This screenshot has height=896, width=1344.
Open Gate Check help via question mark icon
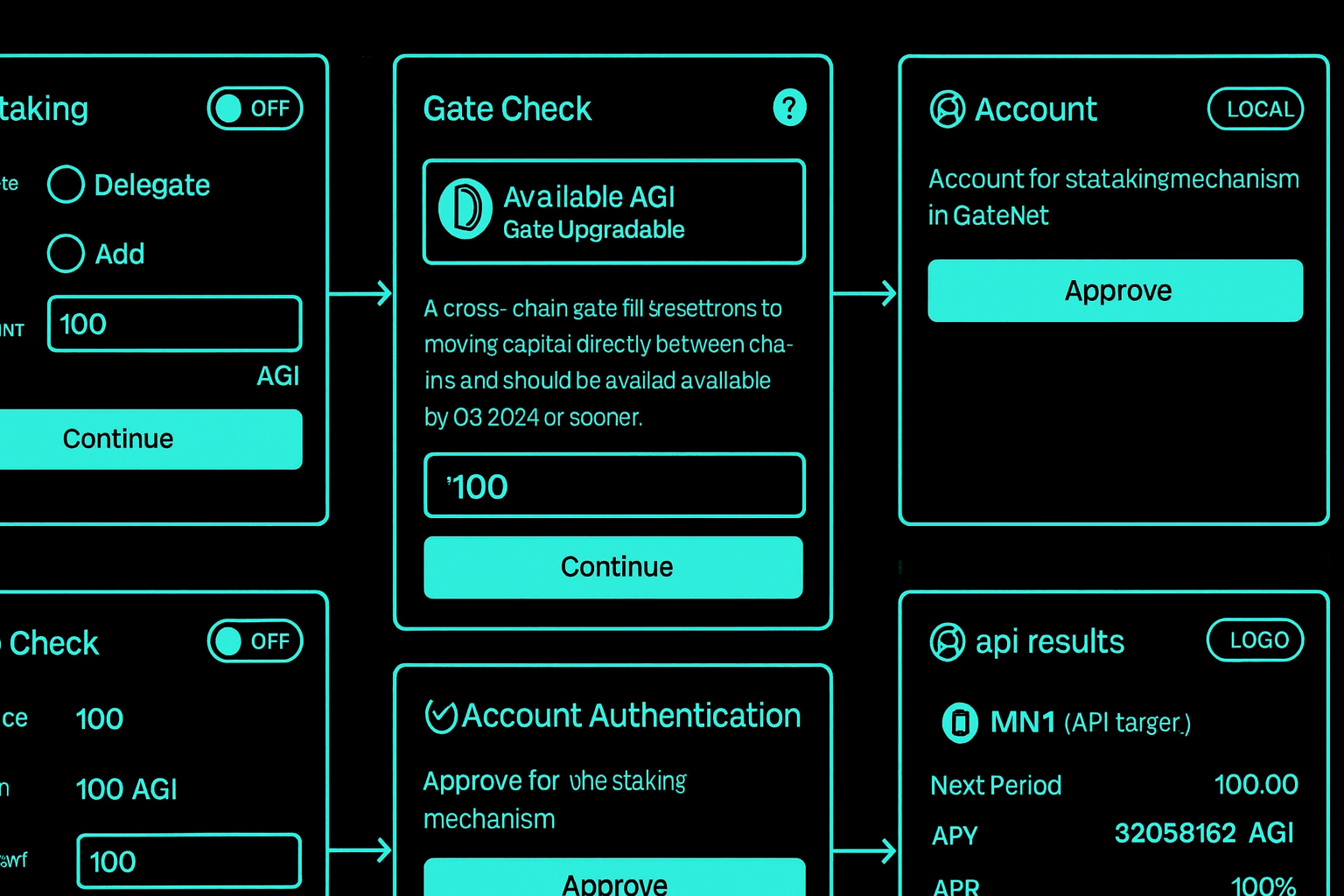coord(789,108)
